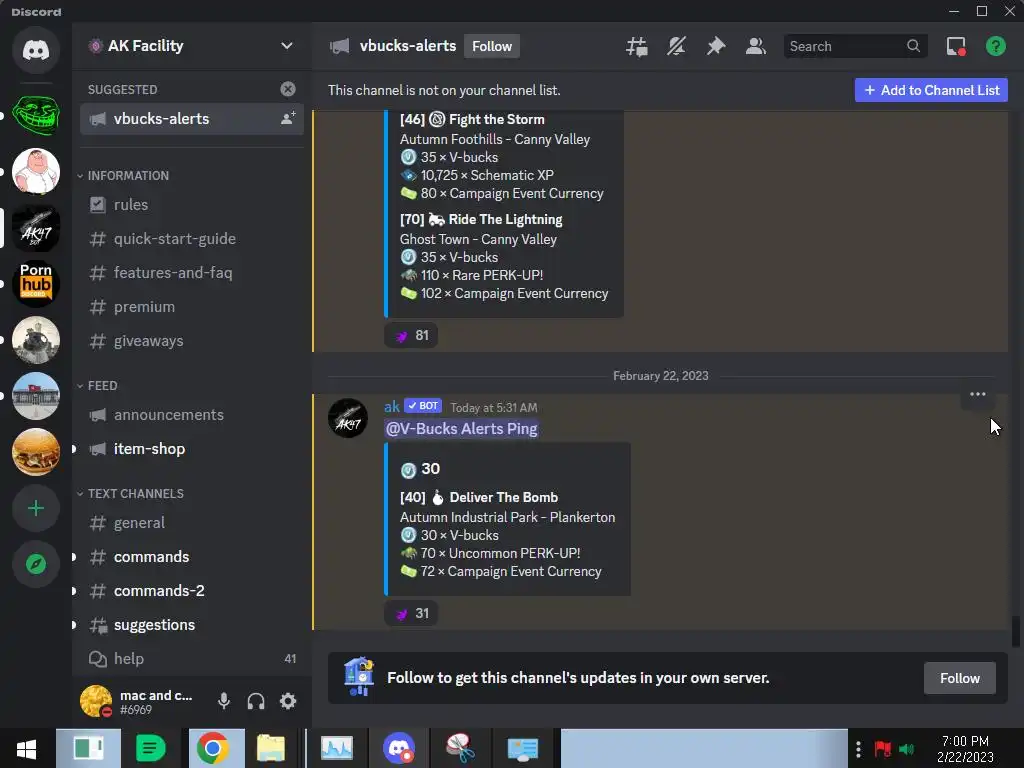
Task: Click the chat scrollbar thumb
Action: [x=1015, y=631]
